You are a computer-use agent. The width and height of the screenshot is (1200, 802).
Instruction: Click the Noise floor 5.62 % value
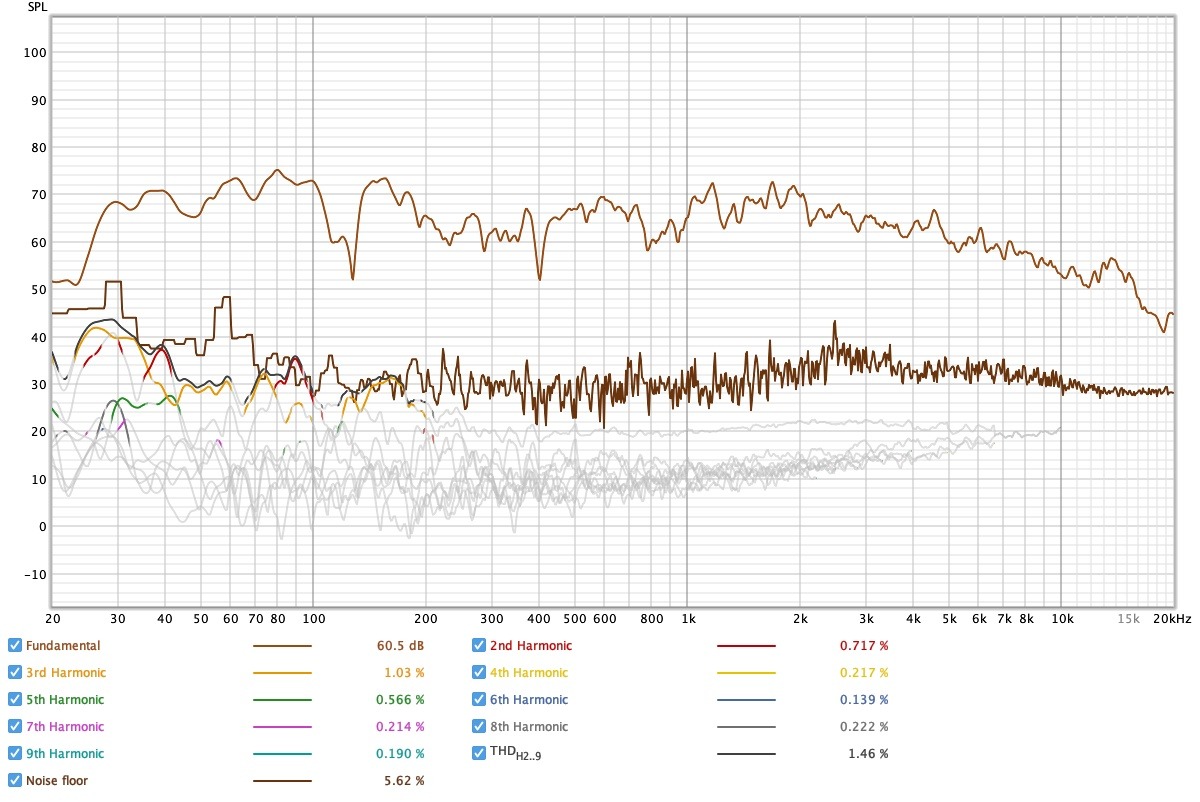tap(405, 781)
